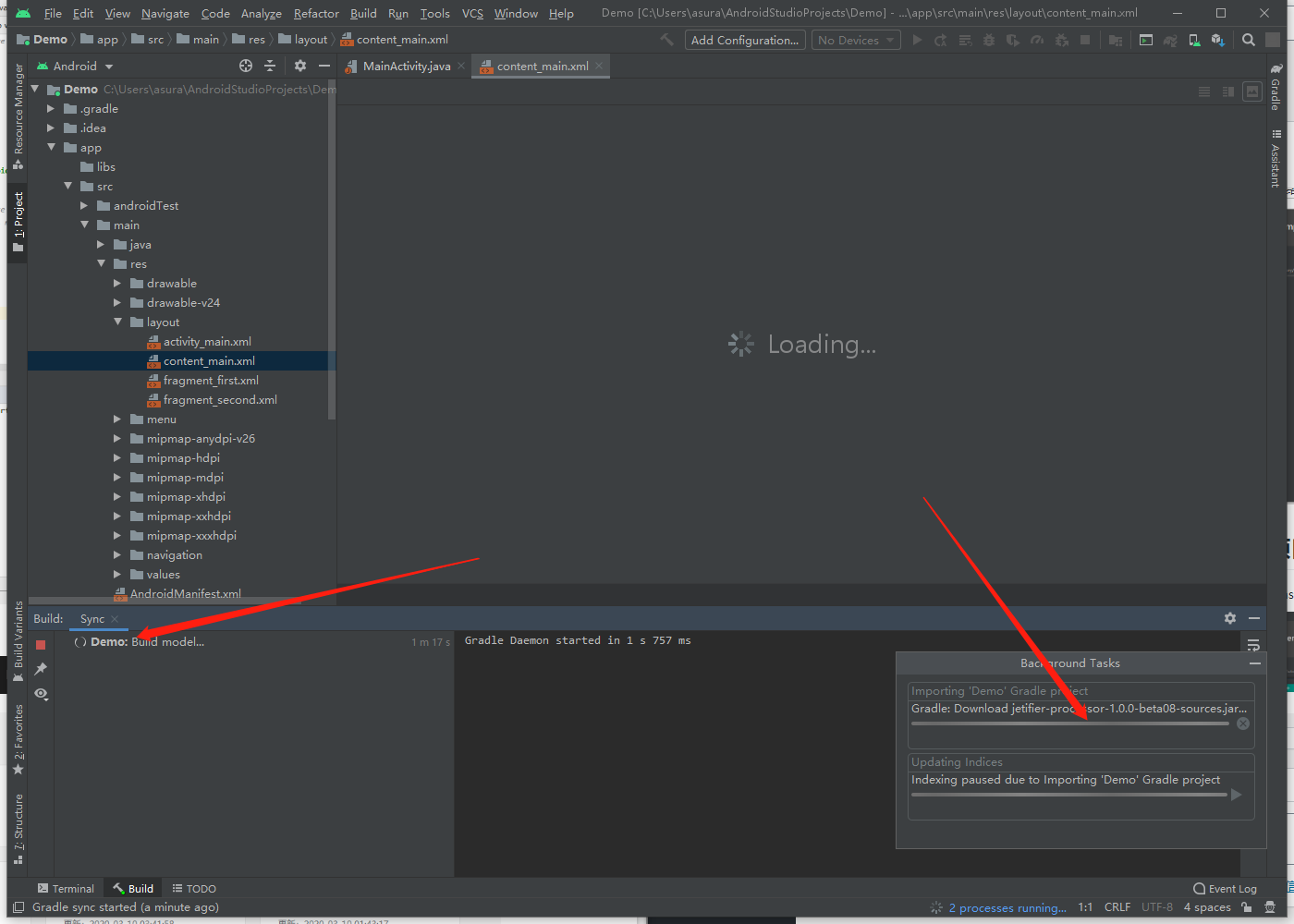Open the SDK Manager from the toolbar

click(1218, 41)
